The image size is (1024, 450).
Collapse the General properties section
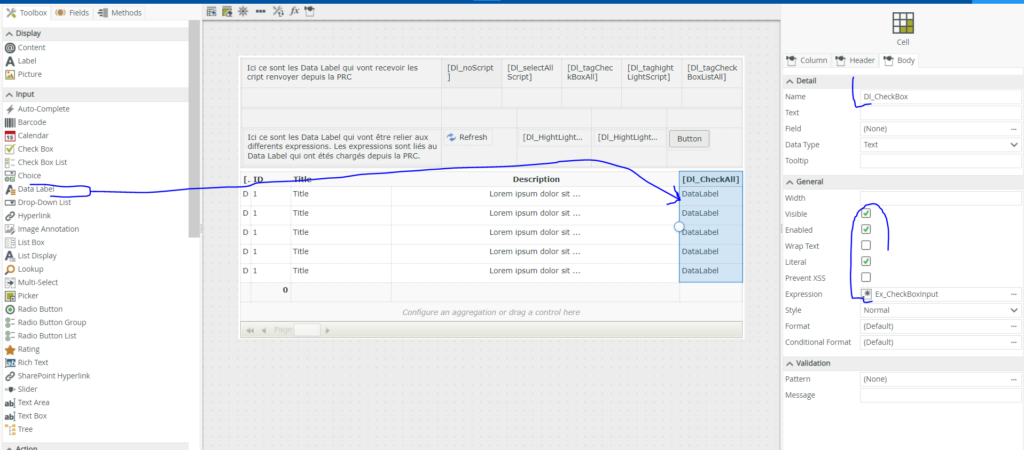tap(790, 182)
